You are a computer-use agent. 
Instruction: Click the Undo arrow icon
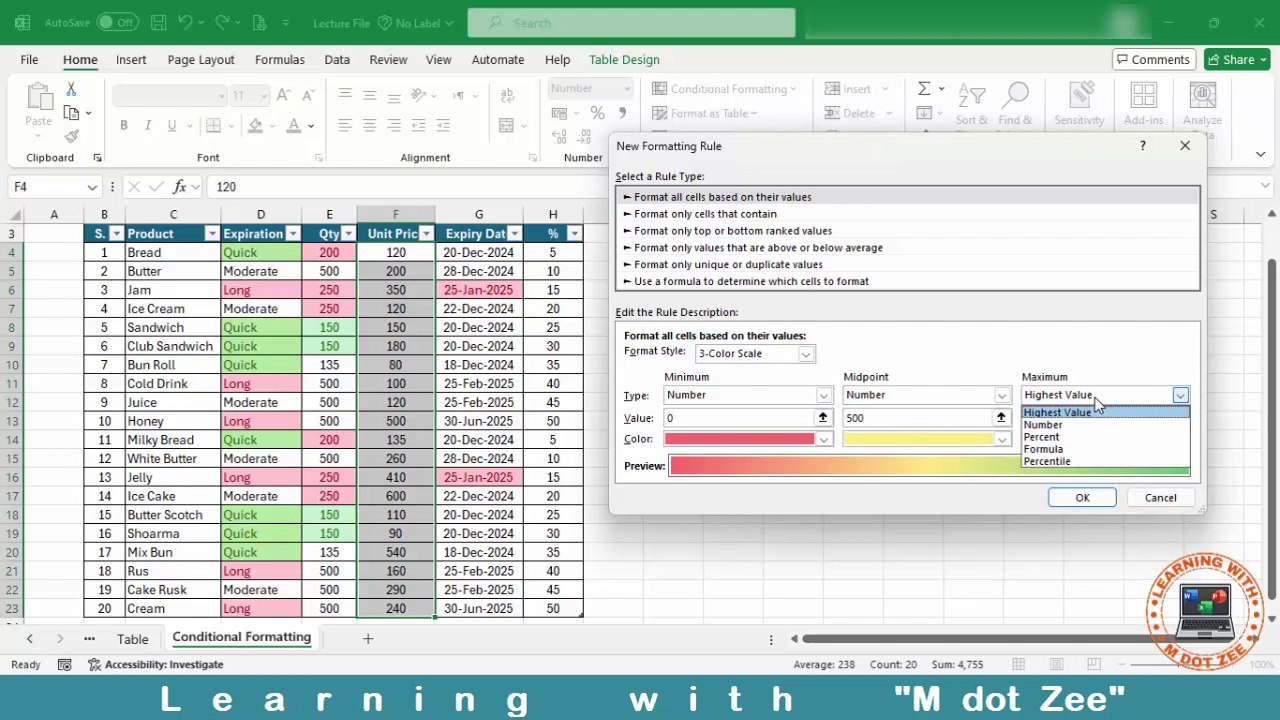[x=185, y=22]
